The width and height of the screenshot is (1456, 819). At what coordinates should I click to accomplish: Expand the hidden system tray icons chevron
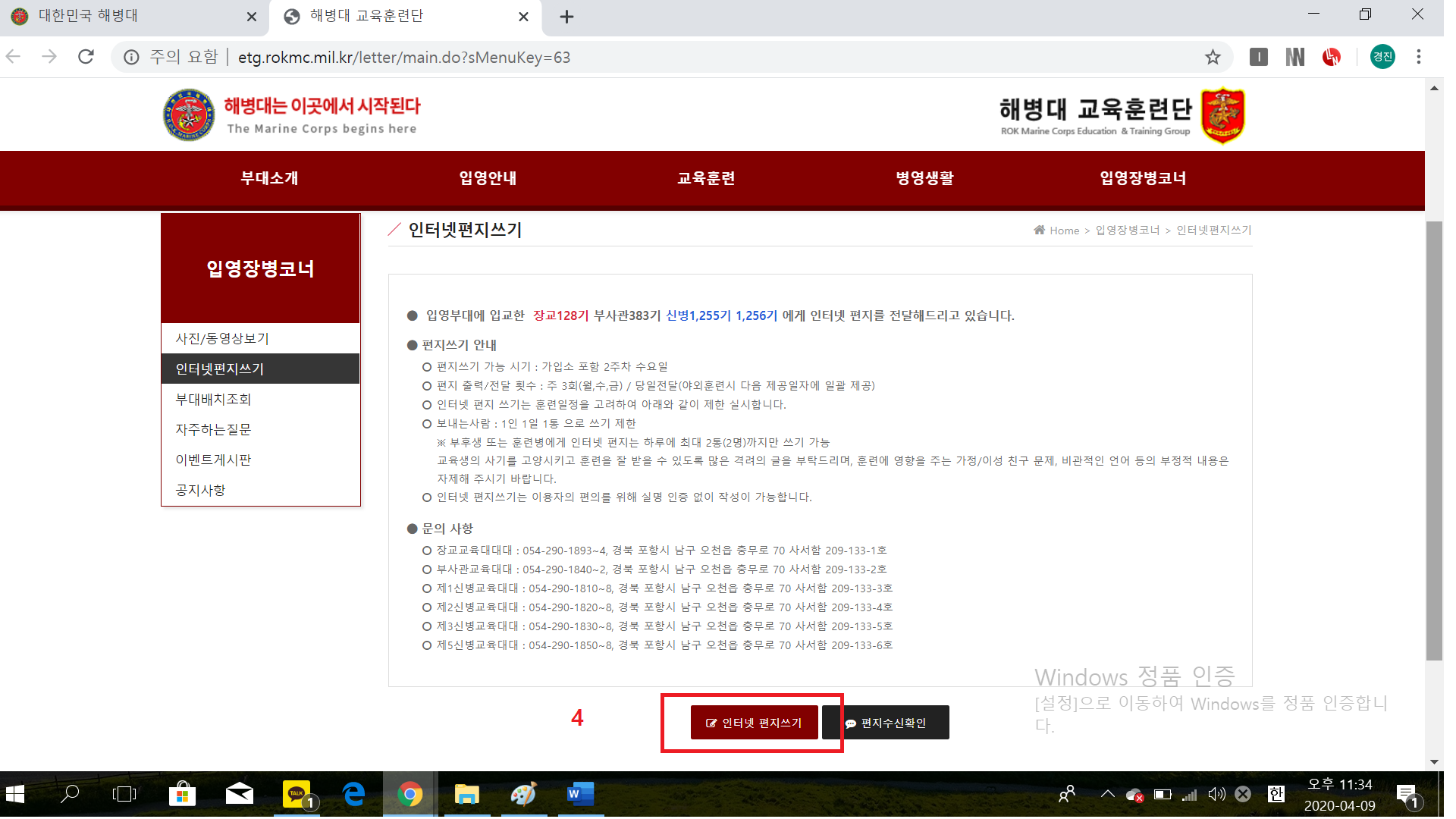pos(1107,794)
